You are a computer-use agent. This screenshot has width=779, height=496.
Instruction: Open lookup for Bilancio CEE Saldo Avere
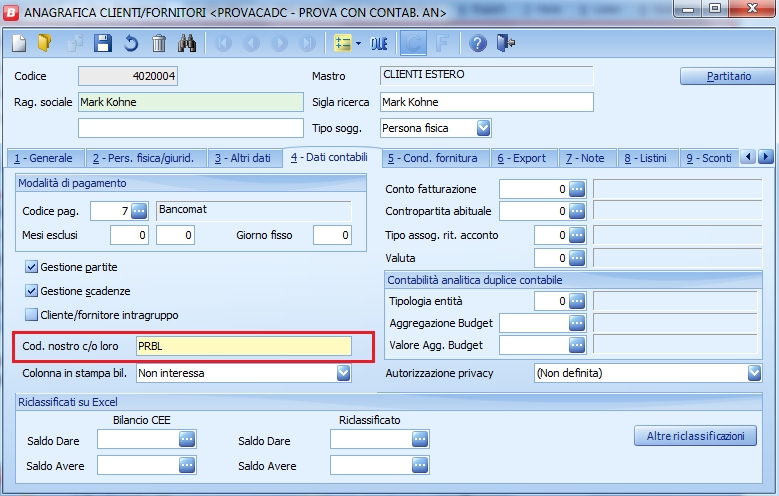[x=187, y=465]
